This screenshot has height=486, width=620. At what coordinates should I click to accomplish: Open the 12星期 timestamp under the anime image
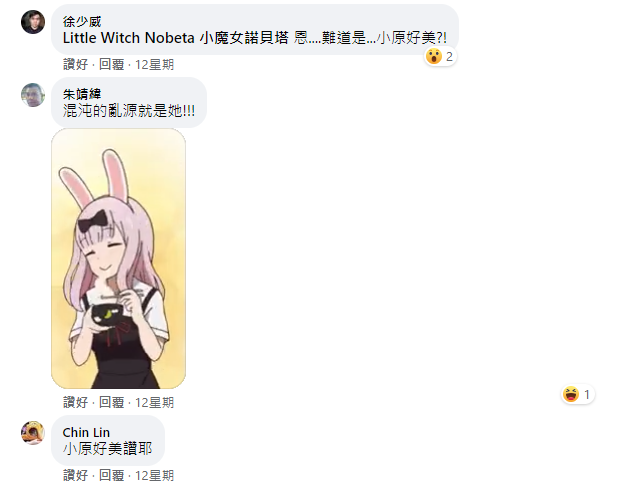154,402
